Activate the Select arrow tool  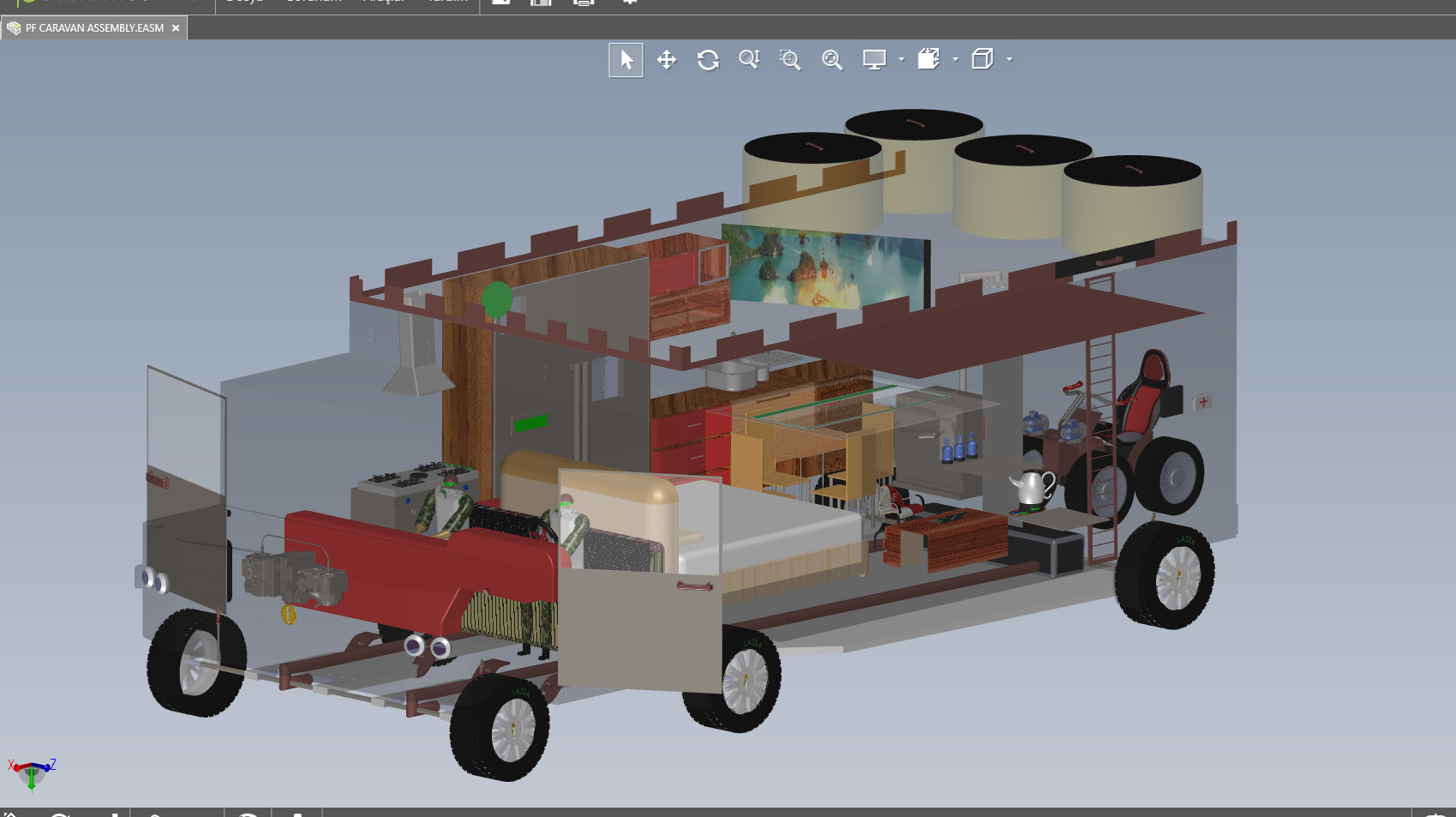tap(626, 60)
